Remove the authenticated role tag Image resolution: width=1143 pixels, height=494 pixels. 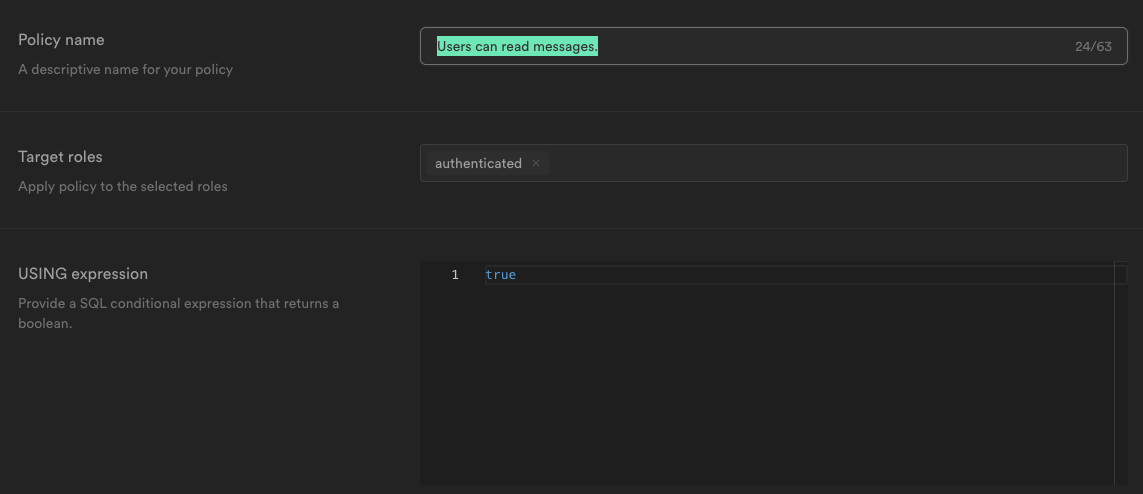[x=536, y=163]
